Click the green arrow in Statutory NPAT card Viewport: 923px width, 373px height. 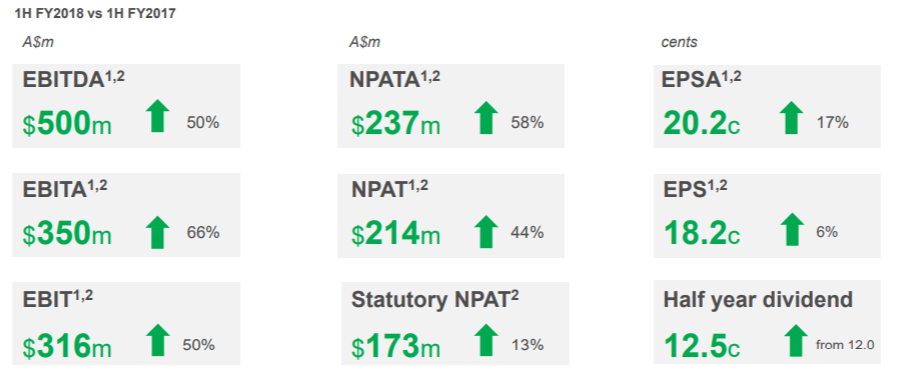point(486,340)
